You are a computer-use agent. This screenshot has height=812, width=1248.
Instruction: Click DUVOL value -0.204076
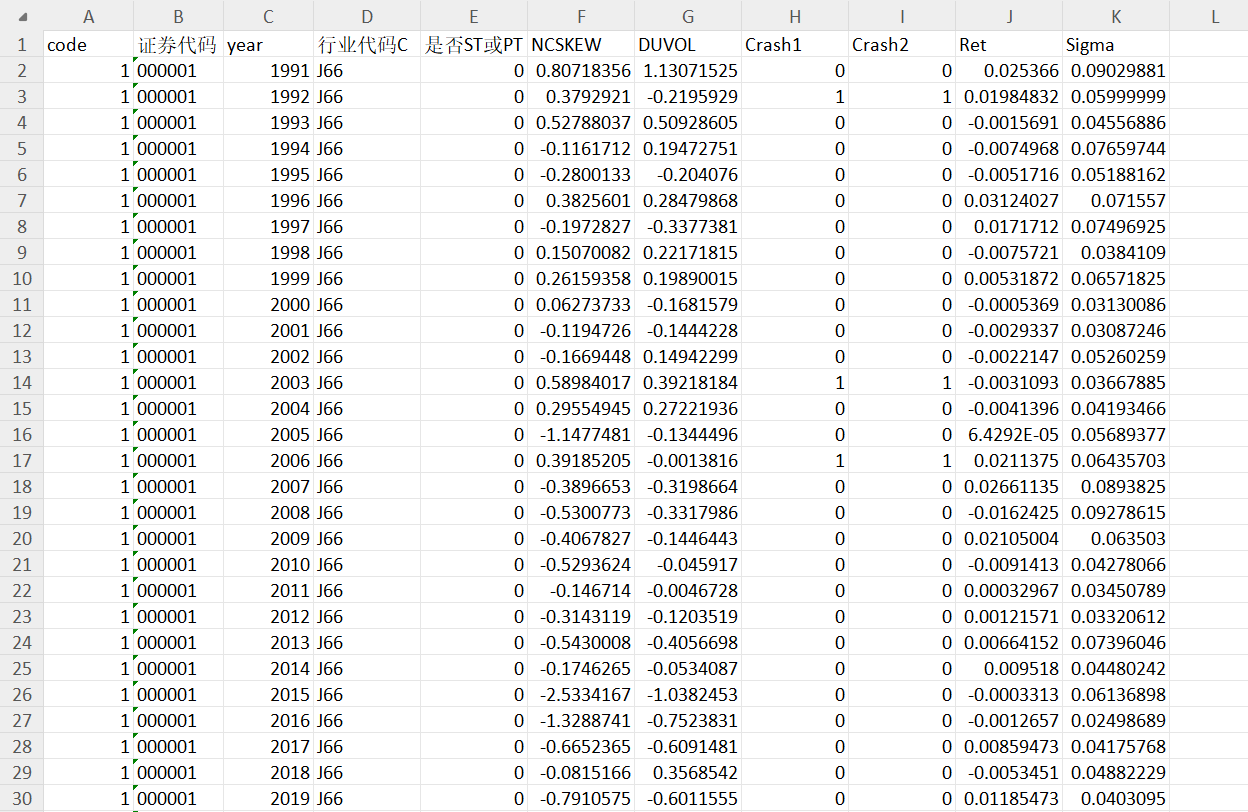pyautogui.click(x=688, y=175)
